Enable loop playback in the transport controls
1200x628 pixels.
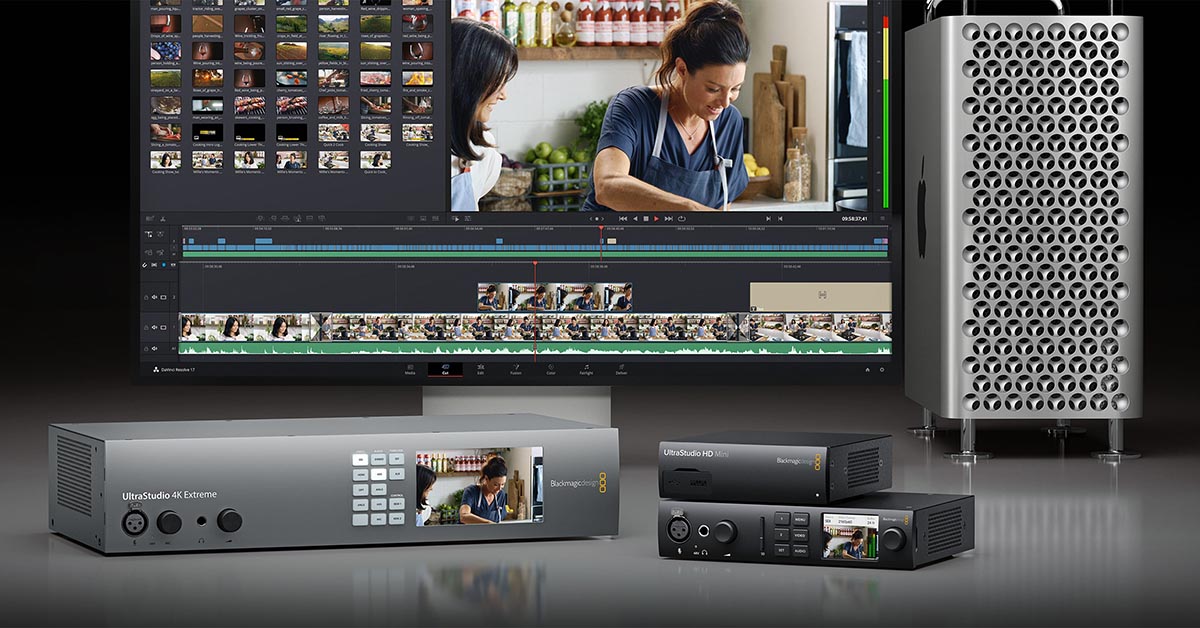click(x=681, y=219)
